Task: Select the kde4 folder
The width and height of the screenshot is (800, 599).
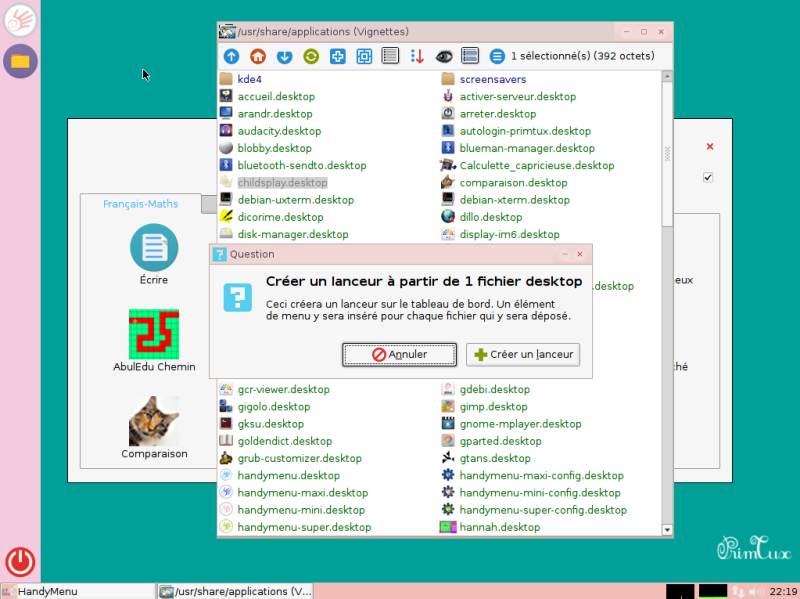Action: click(x=249, y=79)
